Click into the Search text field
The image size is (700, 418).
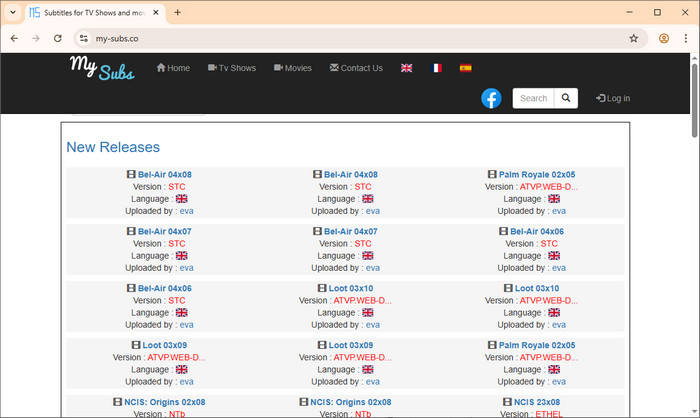click(533, 98)
